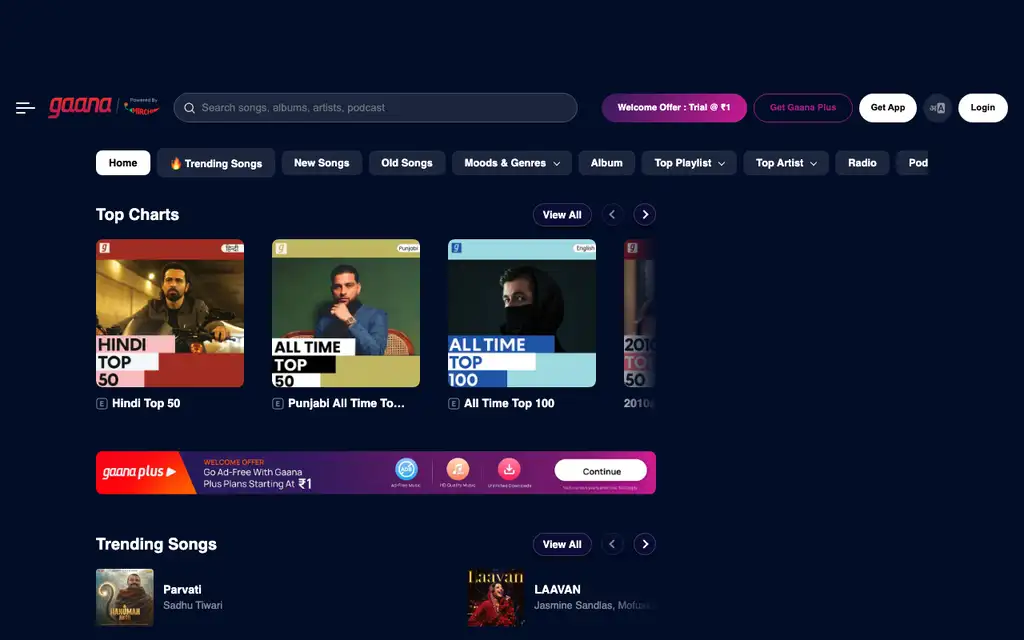This screenshot has height=640, width=1024.
Task: Open the language selector icon
Action: [937, 108]
